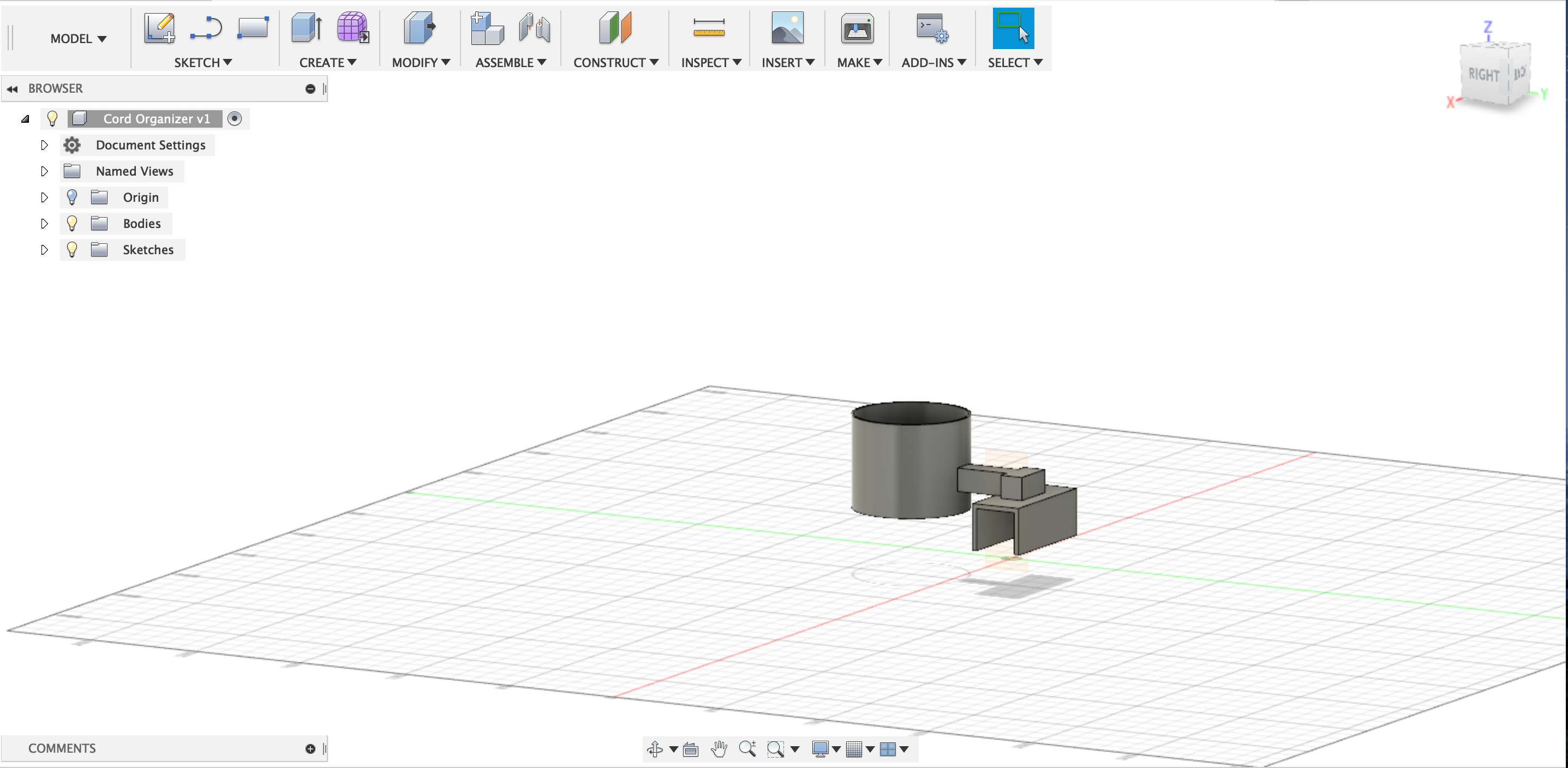The height and width of the screenshot is (768, 1568).
Task: Select the Line sketch tool icon
Action: point(206,28)
